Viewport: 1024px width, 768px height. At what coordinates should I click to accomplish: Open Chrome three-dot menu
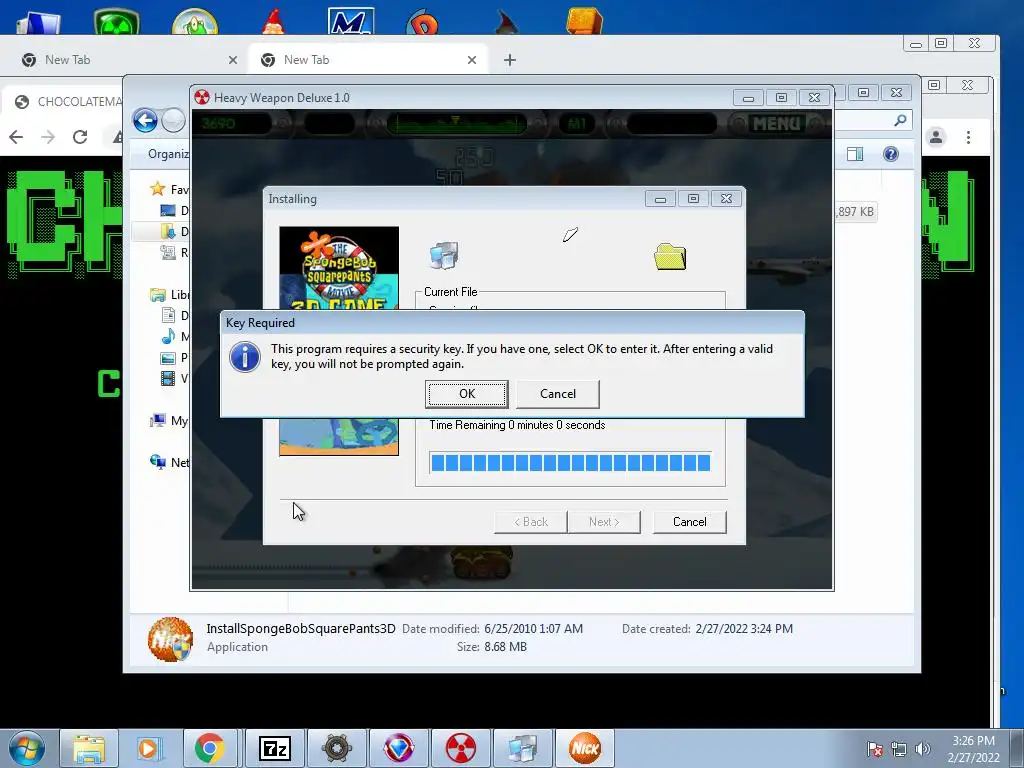968,137
